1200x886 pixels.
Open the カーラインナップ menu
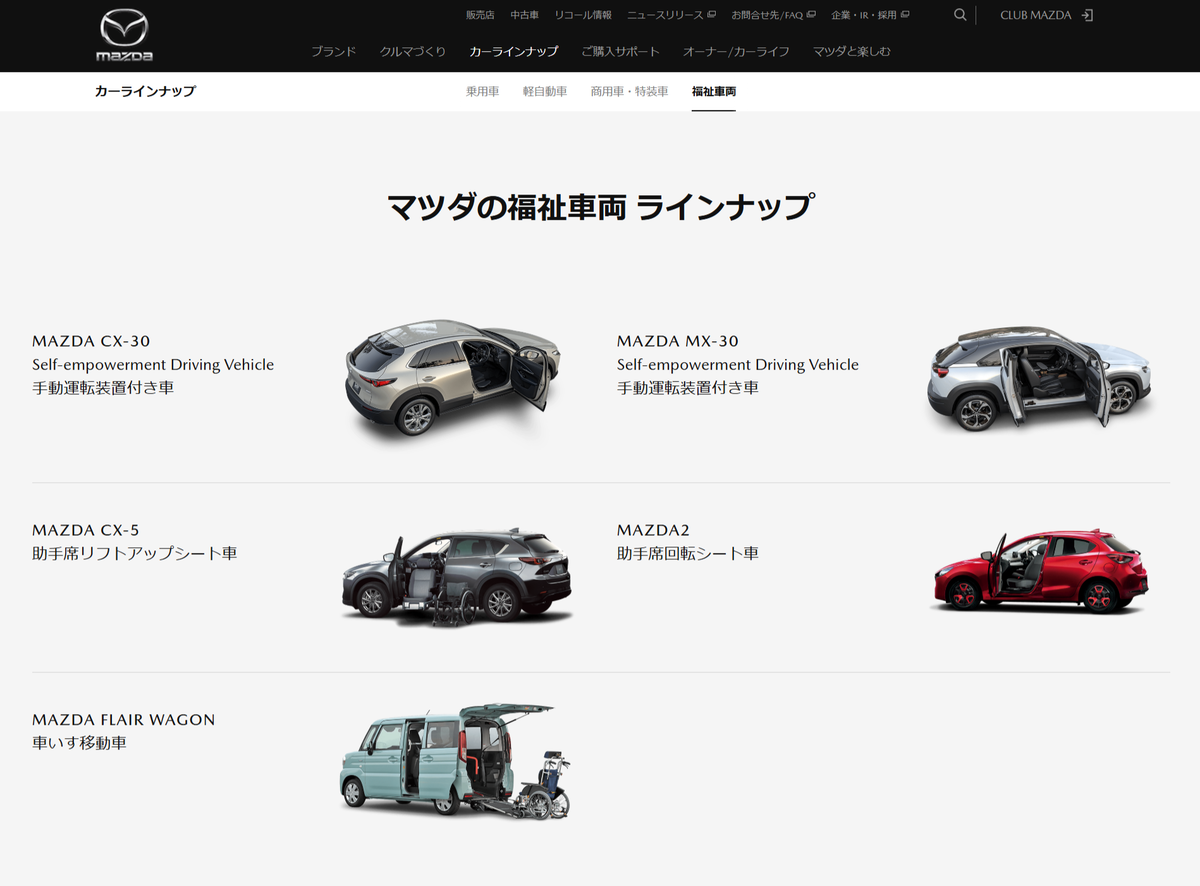(514, 51)
